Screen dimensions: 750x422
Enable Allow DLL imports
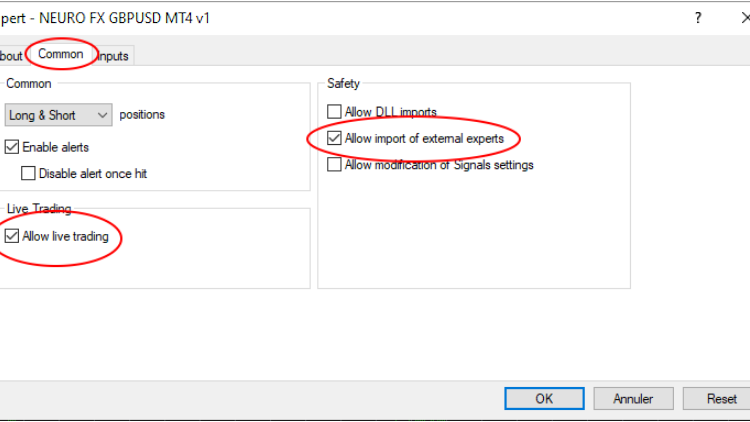[335, 112]
